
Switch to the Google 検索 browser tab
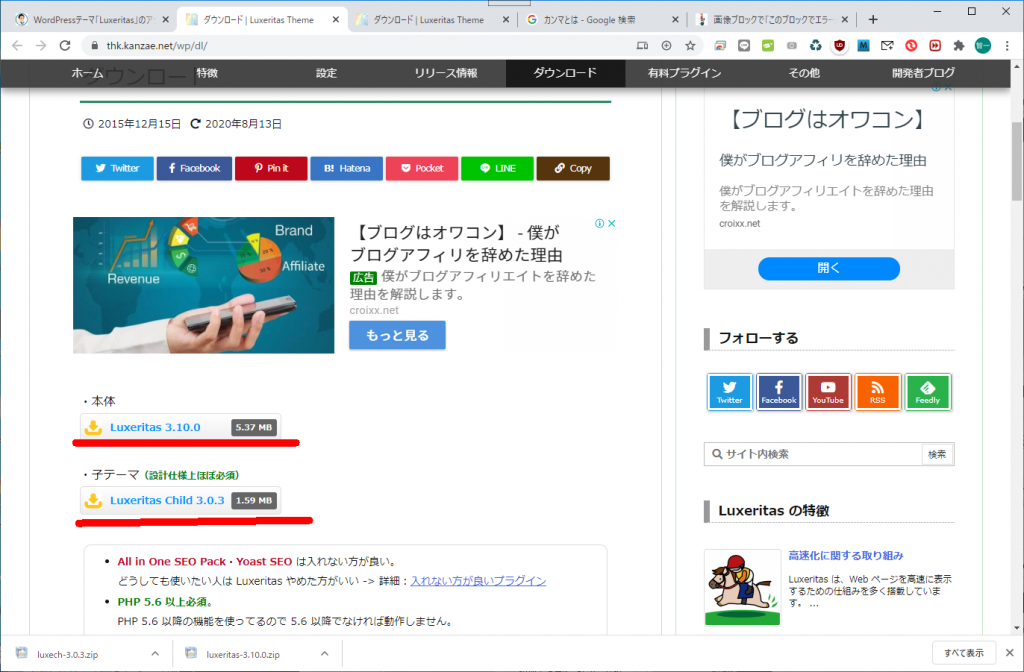(x=600, y=19)
